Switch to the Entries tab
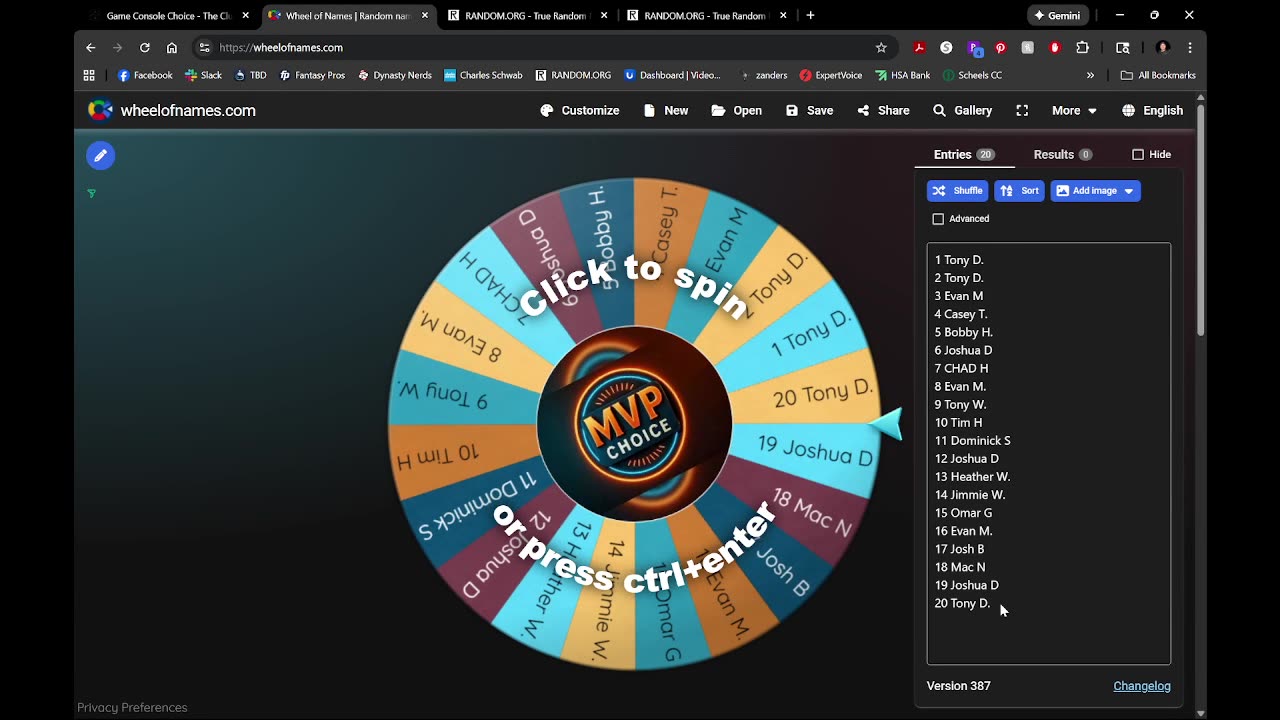 pyautogui.click(x=964, y=154)
